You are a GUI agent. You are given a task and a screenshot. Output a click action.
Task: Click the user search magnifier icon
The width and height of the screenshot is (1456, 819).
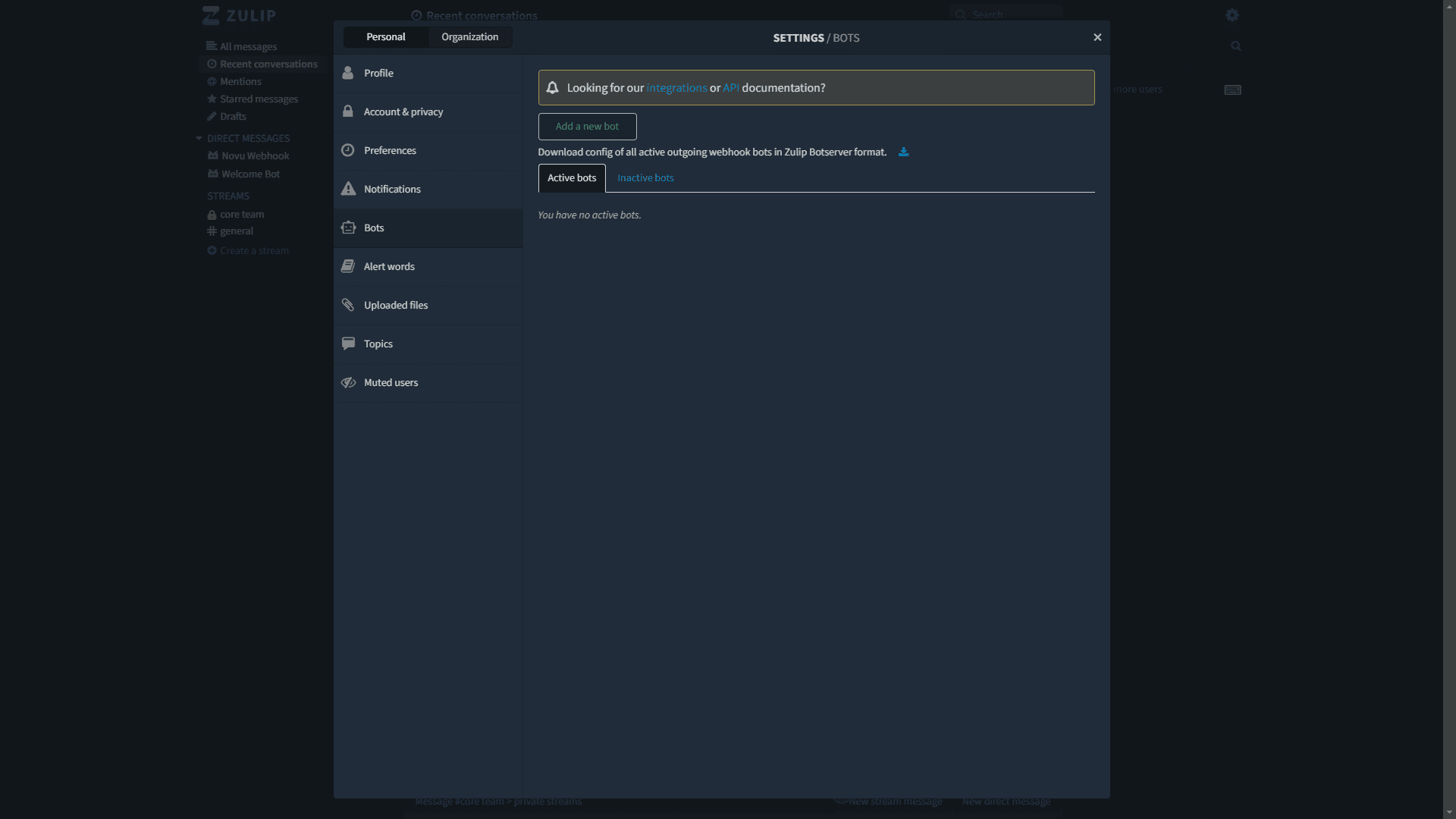[x=1236, y=46]
